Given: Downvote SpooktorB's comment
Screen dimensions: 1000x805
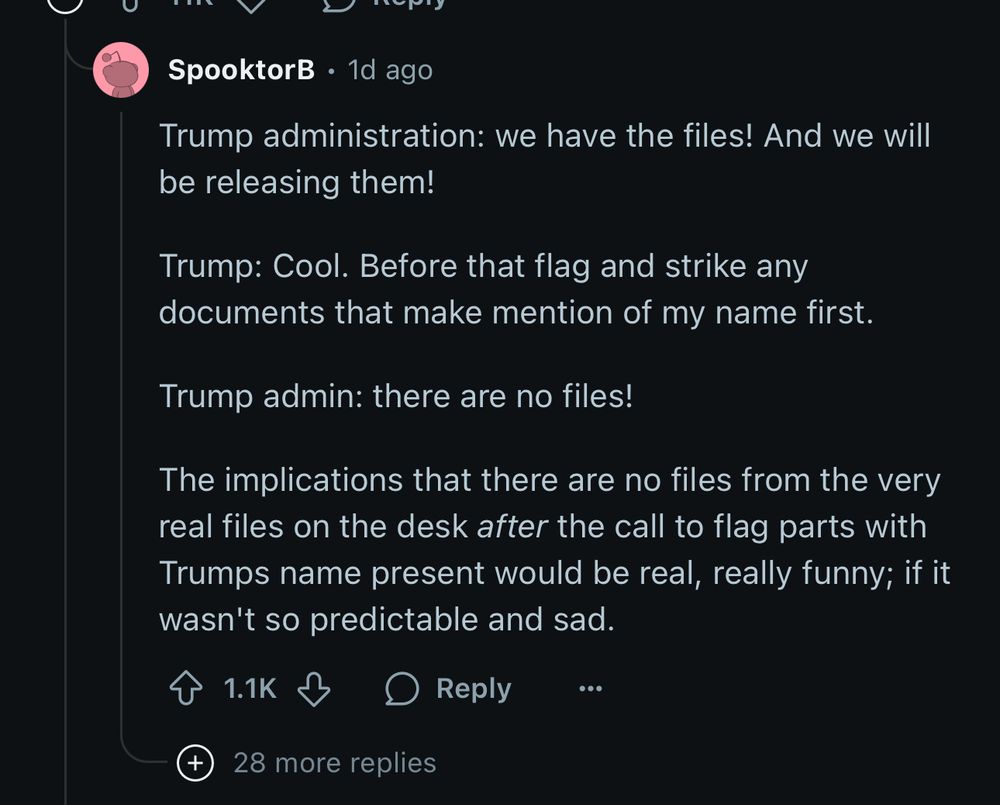Looking at the screenshot, I should point(314,689).
